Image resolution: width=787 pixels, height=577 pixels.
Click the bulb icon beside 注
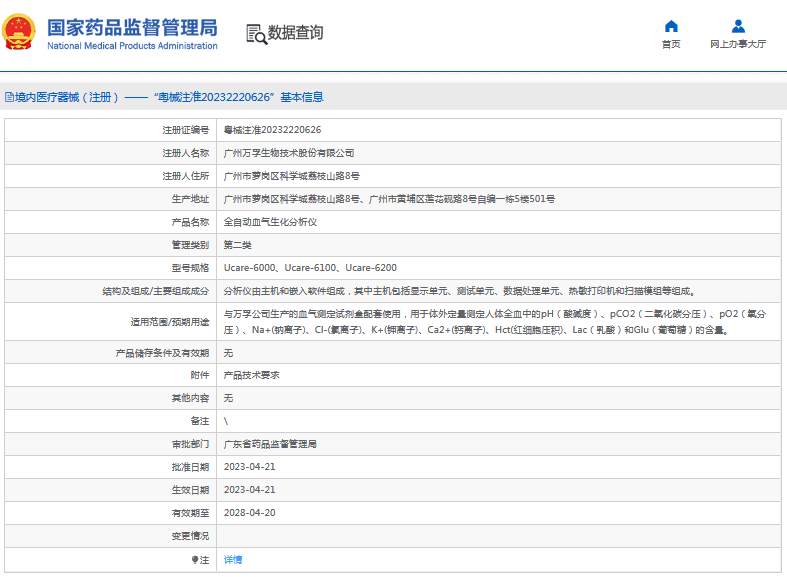195,560
